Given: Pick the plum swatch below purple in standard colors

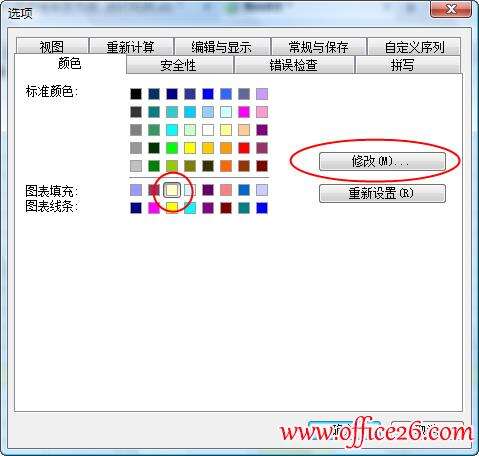Looking at the screenshot, I should click(x=262, y=148).
